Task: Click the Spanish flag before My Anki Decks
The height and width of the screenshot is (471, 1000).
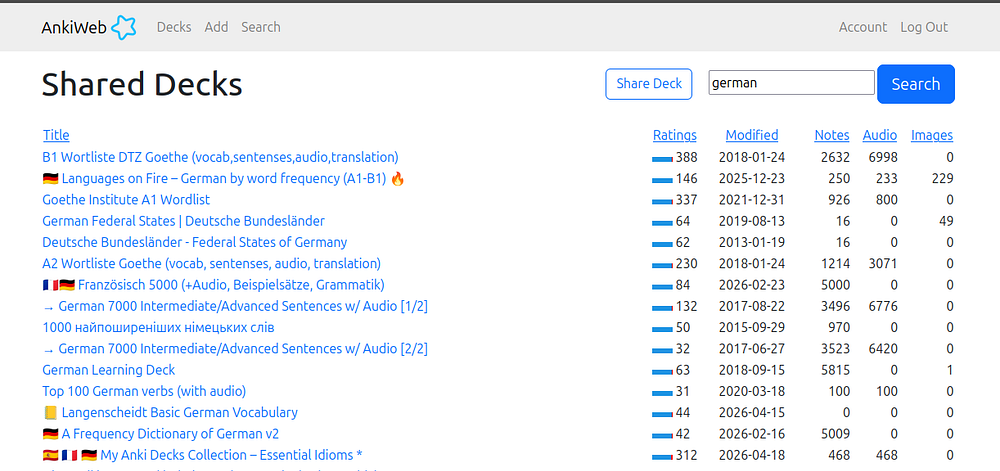Action: pyautogui.click(x=50, y=455)
